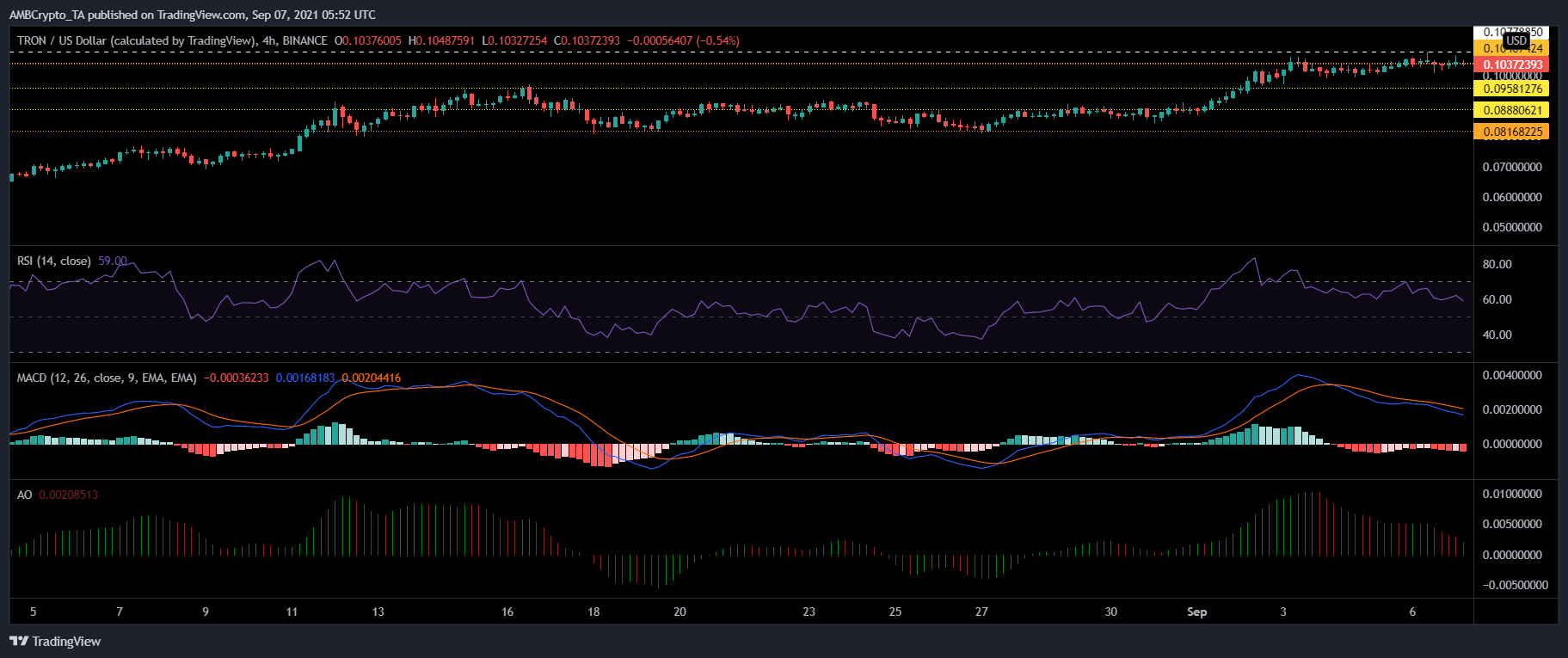Open the RSI (14, close) indicator label

[x=54, y=261]
